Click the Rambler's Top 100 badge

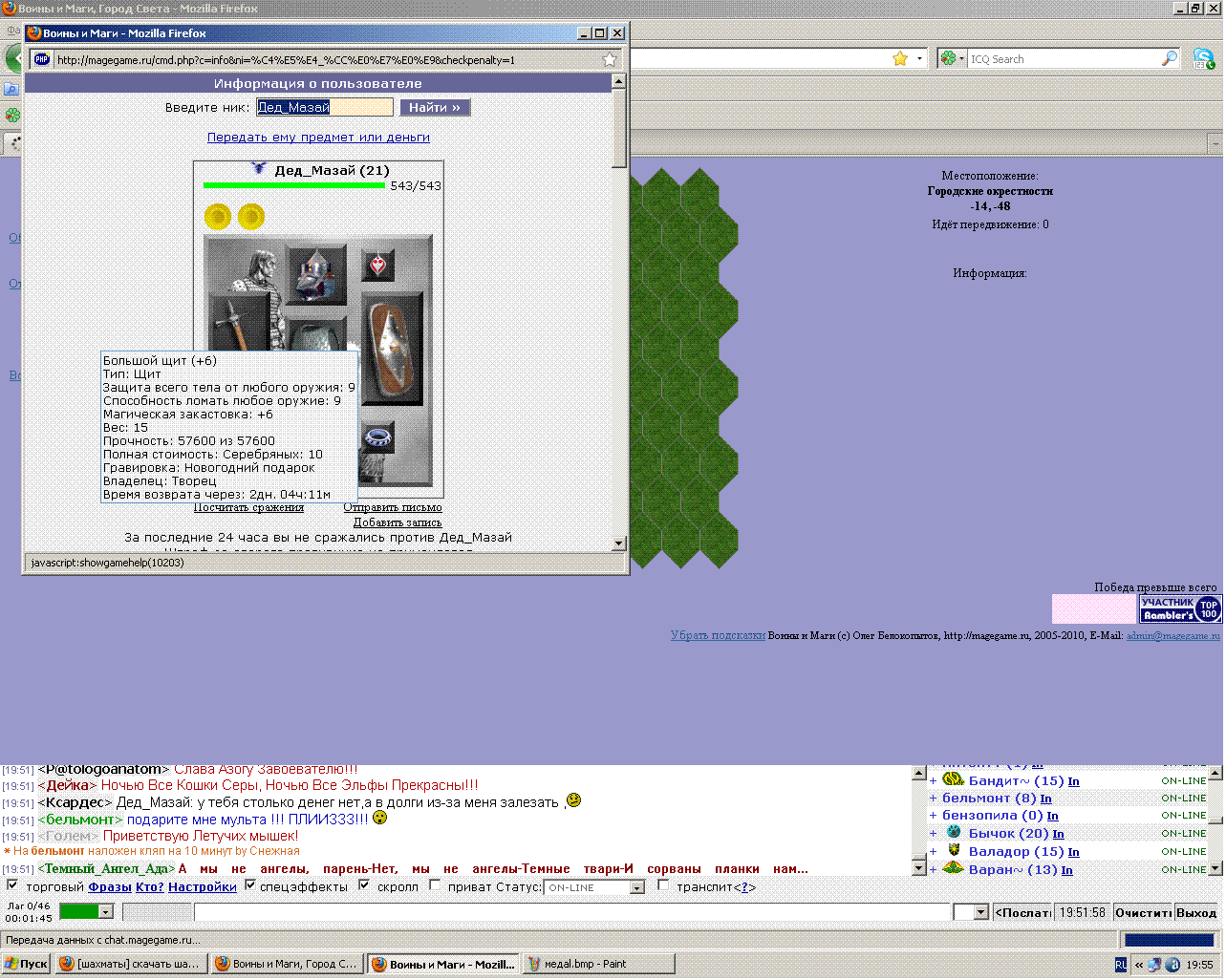pos(1181,608)
